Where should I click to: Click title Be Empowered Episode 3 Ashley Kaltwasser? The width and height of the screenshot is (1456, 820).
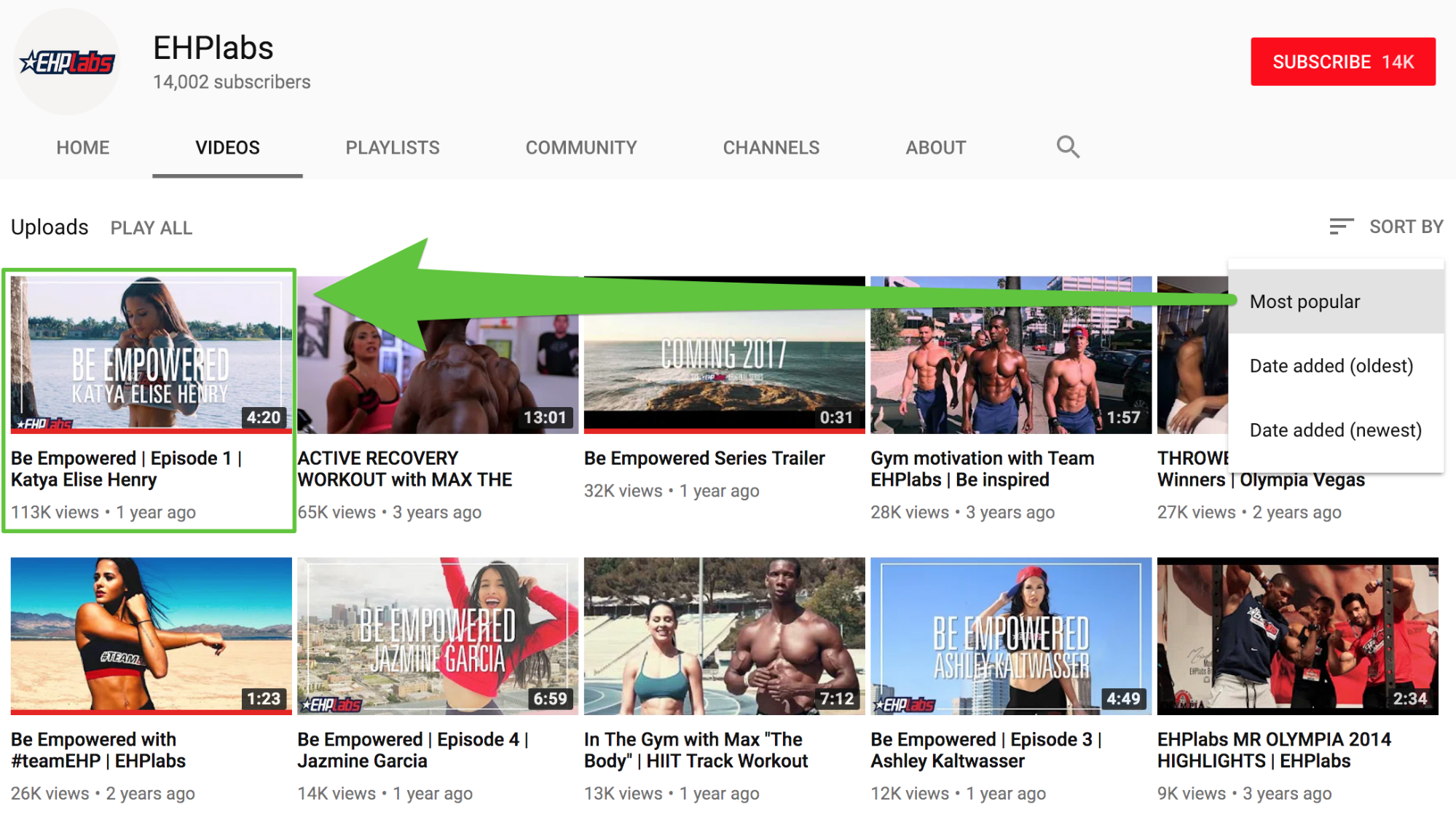tap(986, 750)
